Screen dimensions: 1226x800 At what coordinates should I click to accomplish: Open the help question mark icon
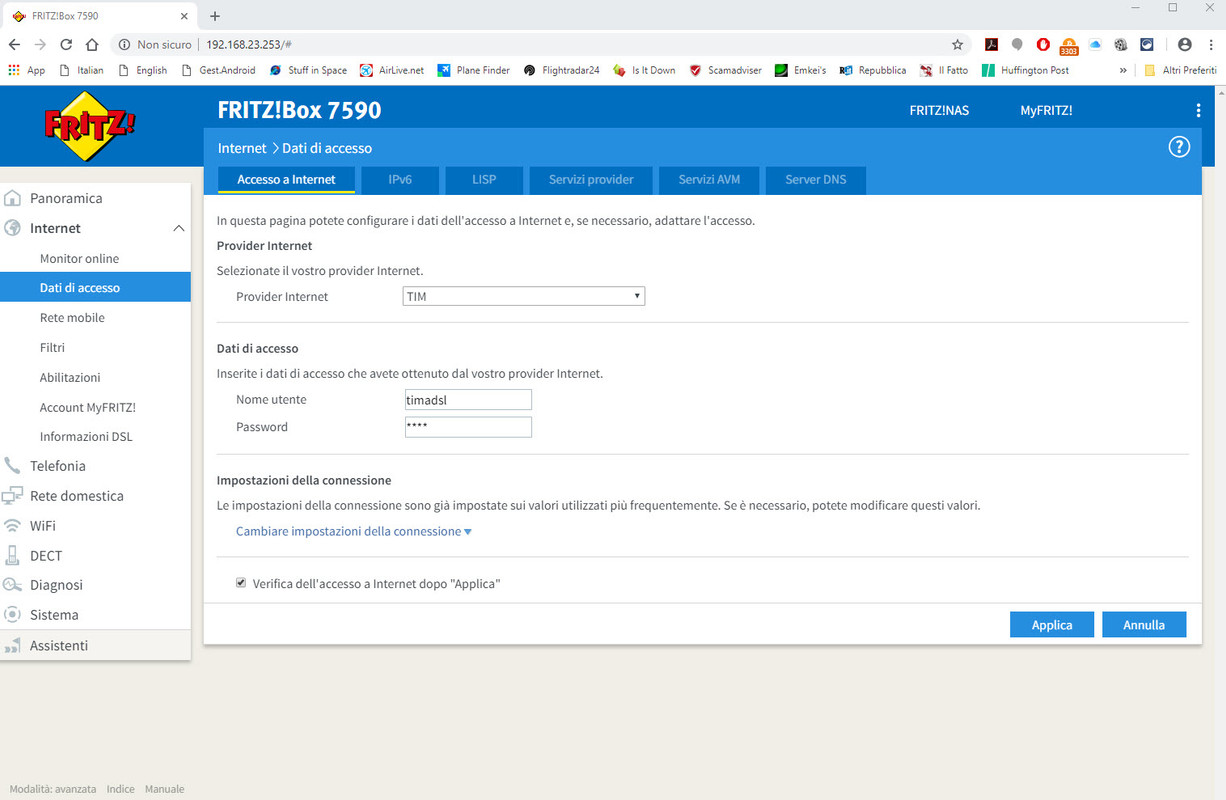pos(1179,147)
